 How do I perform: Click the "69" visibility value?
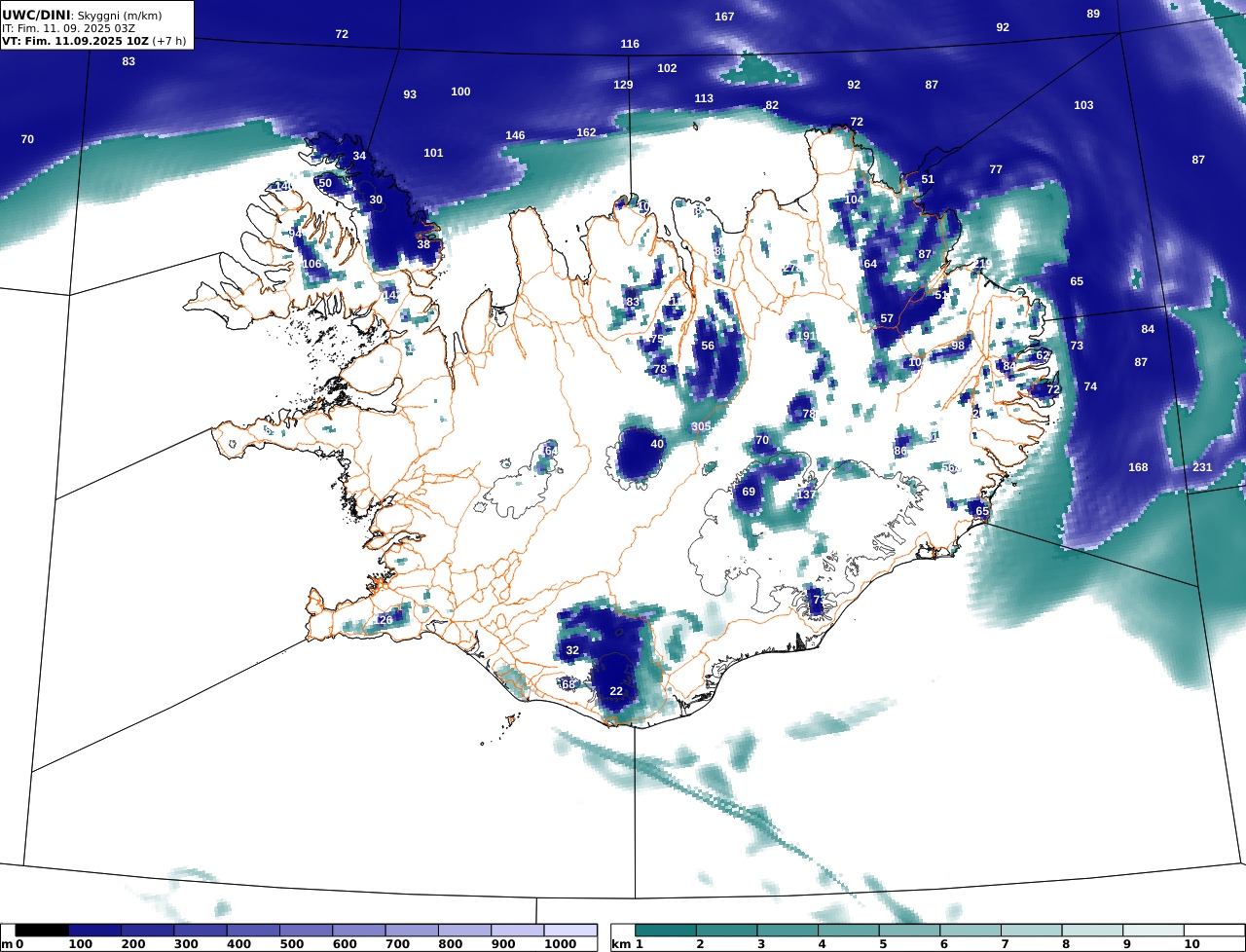pyautogui.click(x=749, y=492)
